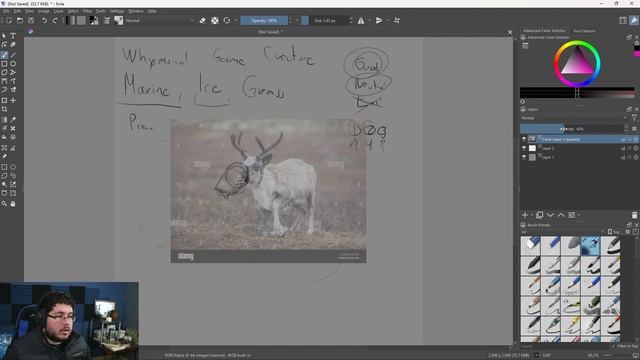Add a new paint layer

pos(525,215)
